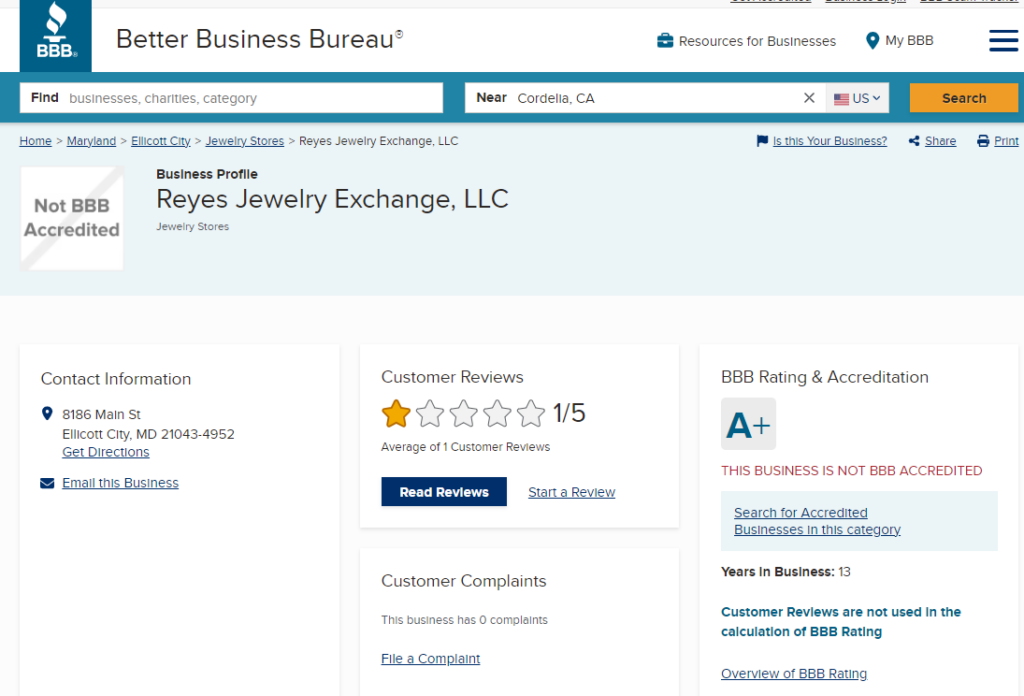Image resolution: width=1024 pixels, height=696 pixels.
Task: Click the BBB torch logo
Action: point(56,35)
